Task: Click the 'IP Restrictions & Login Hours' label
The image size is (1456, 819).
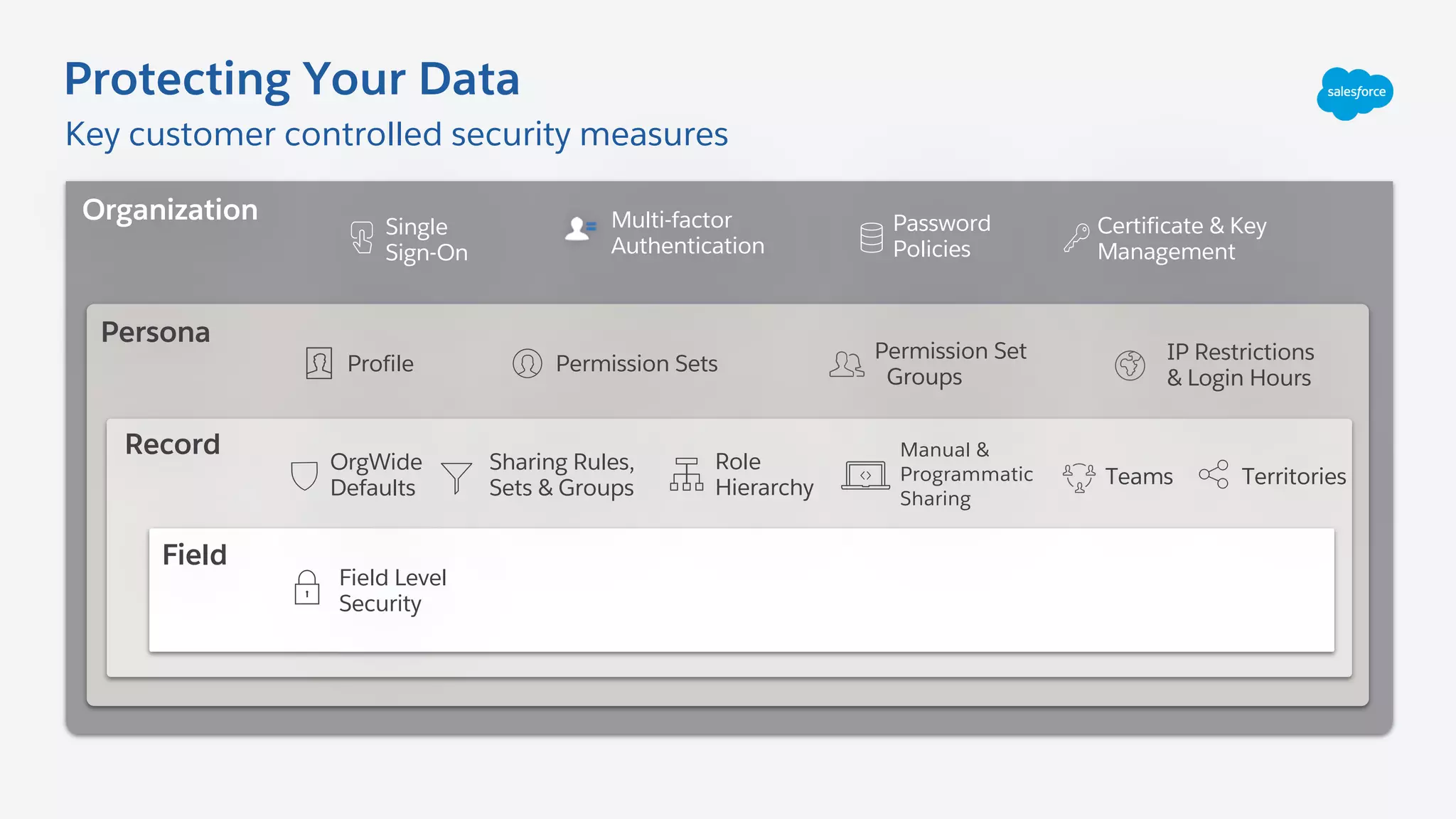Action: 1240,365
